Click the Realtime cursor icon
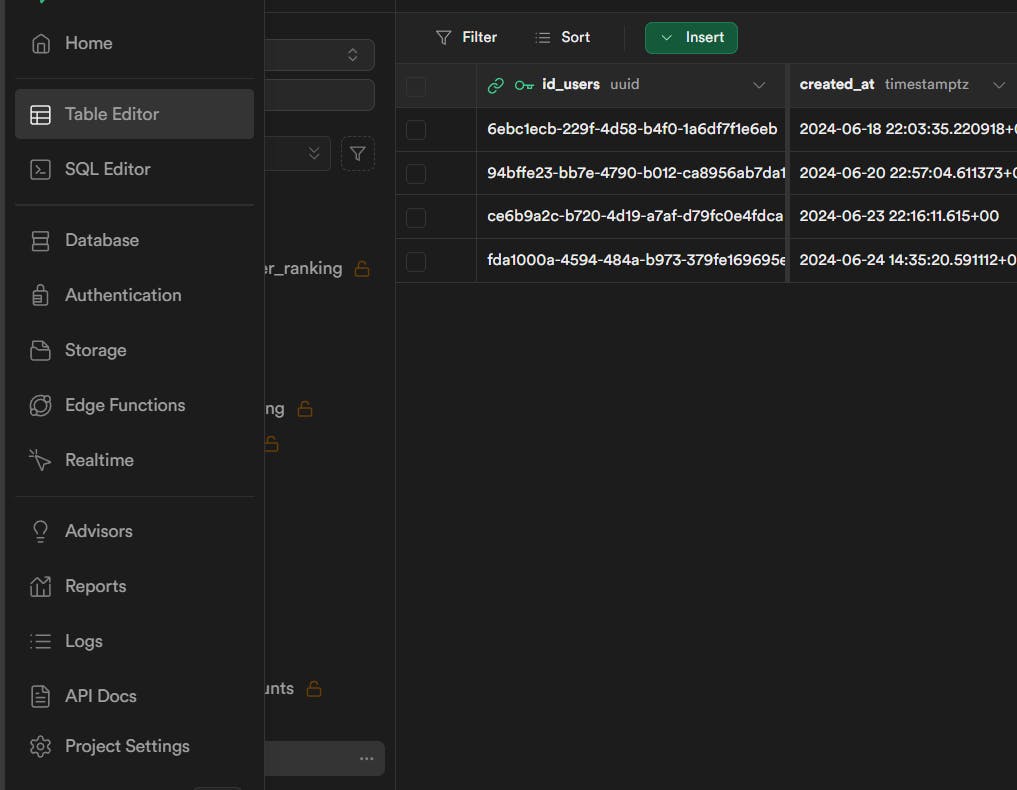This screenshot has height=790, width=1017. [x=40, y=461]
